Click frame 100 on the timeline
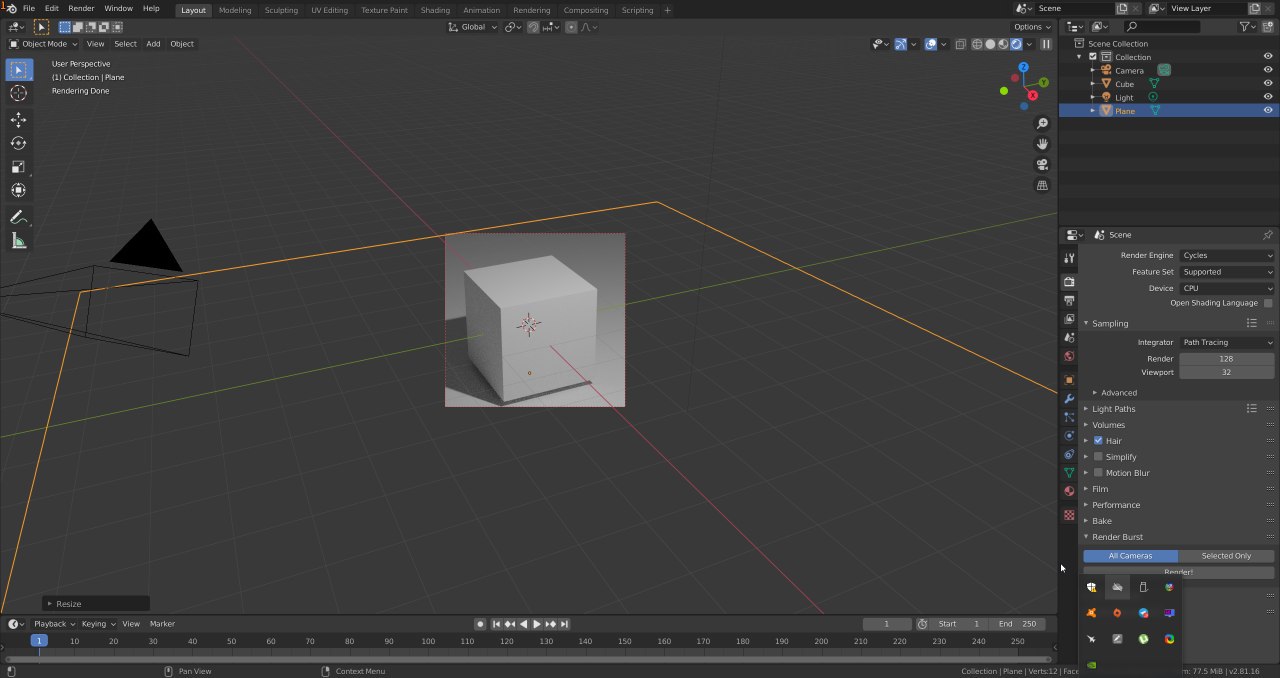 pyautogui.click(x=428, y=641)
